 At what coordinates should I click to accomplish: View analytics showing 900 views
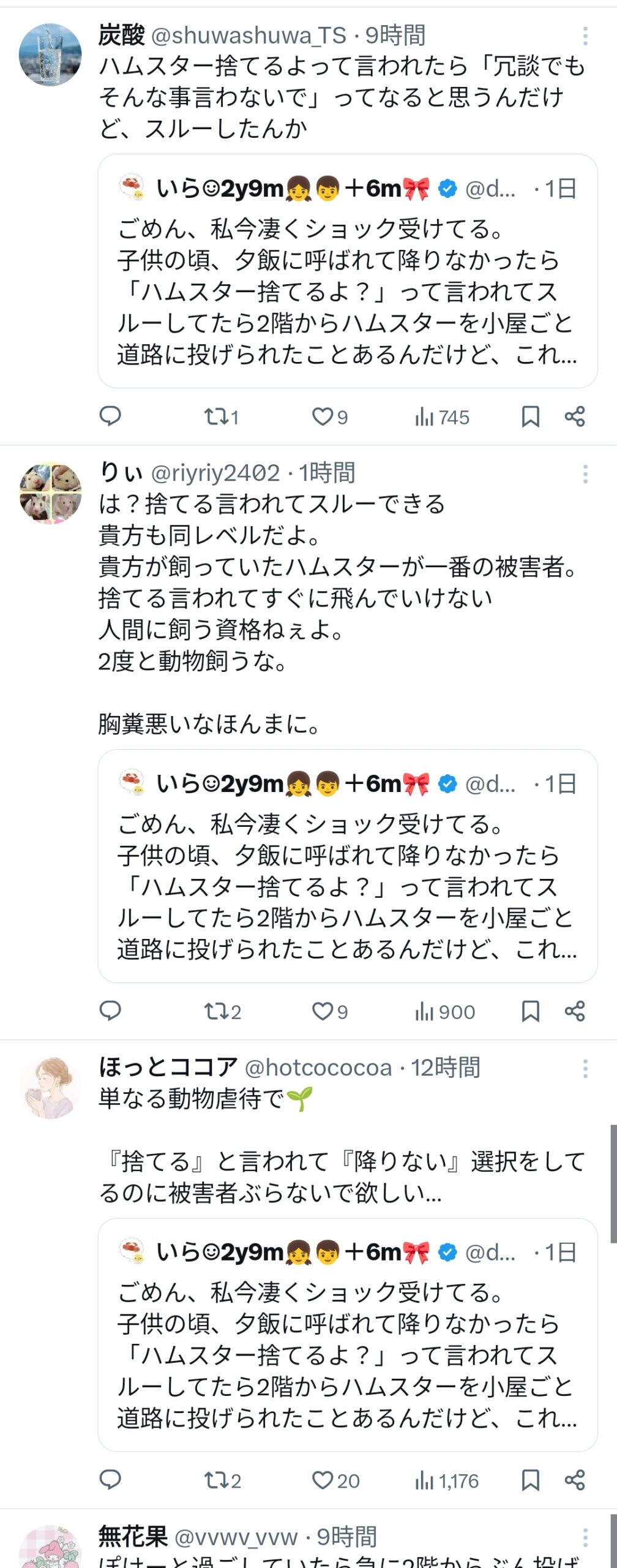[445, 1012]
